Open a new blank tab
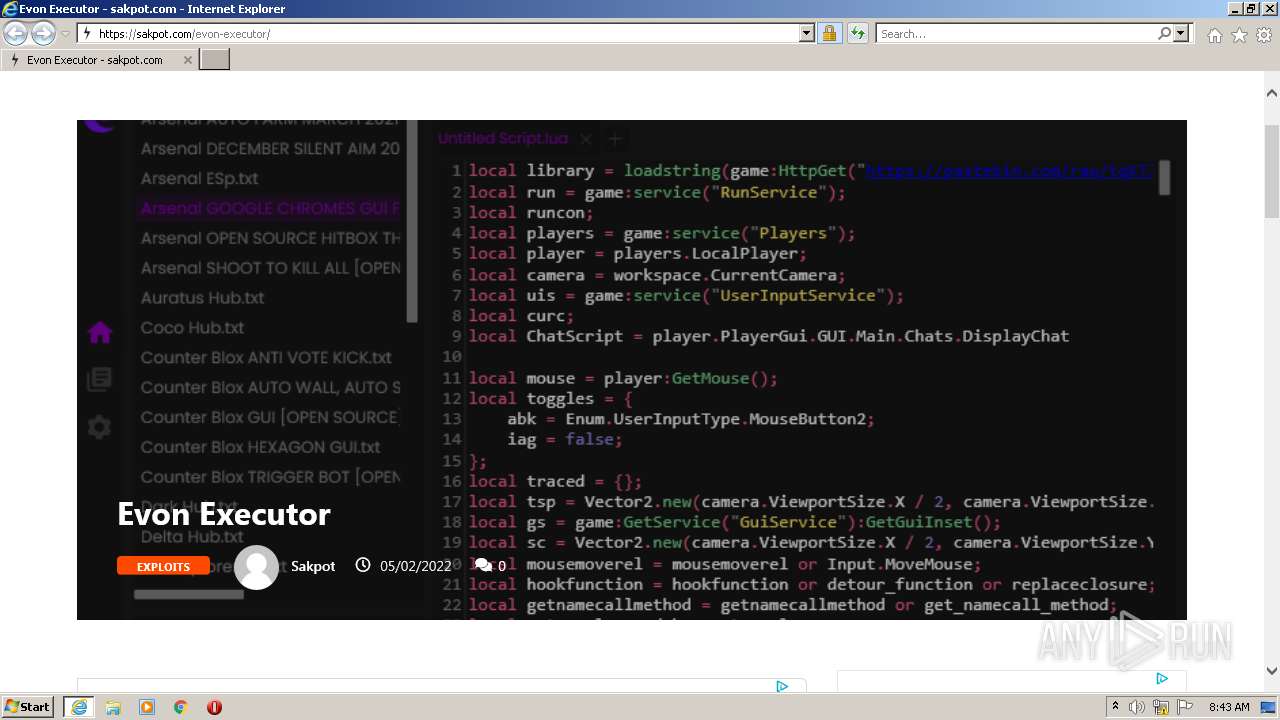Screen dimensions: 1280x720 [215, 60]
